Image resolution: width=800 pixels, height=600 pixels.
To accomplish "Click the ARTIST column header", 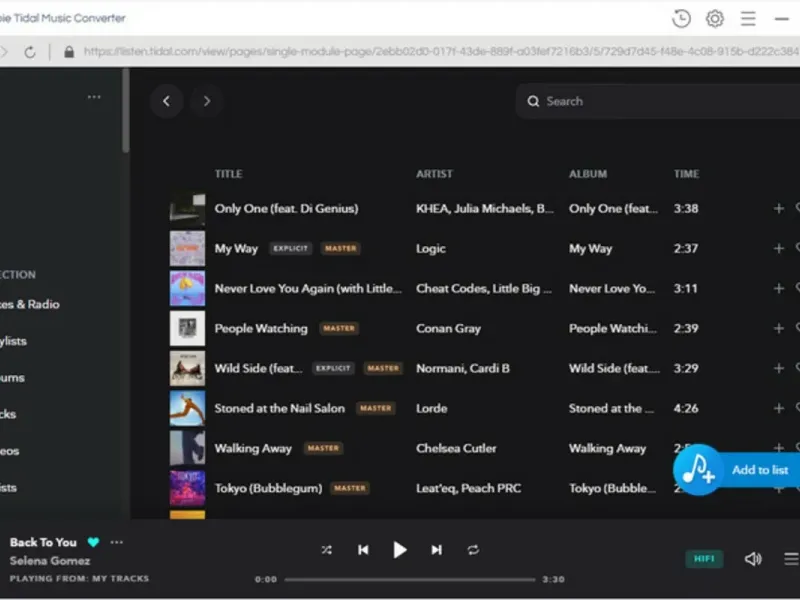I will coord(434,174).
